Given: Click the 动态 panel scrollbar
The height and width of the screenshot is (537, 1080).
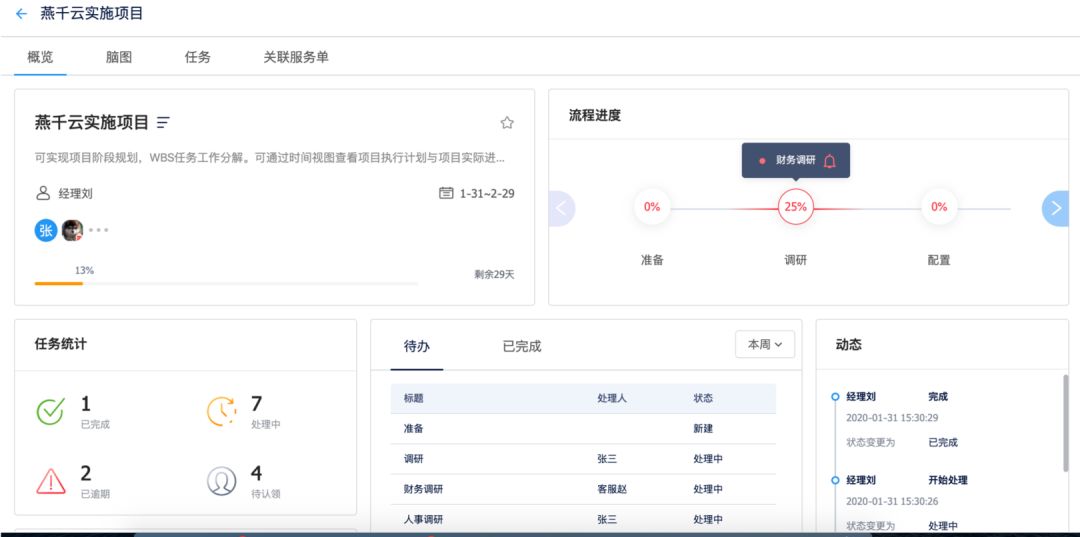Looking at the screenshot, I should point(1064,420).
